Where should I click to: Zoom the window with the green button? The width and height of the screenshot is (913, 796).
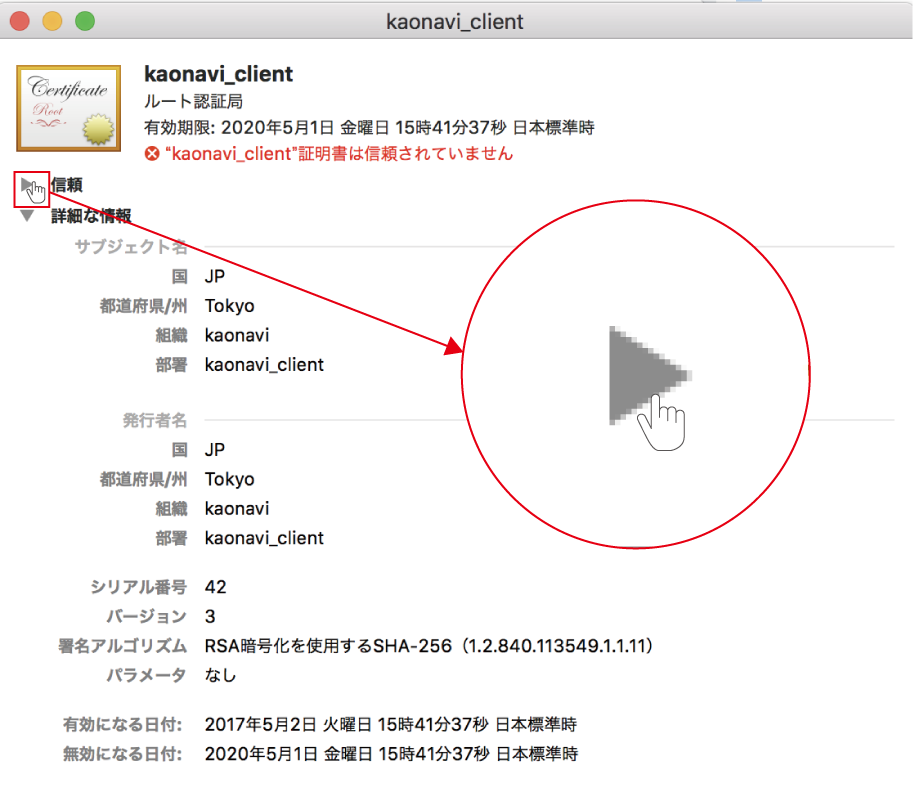click(85, 21)
